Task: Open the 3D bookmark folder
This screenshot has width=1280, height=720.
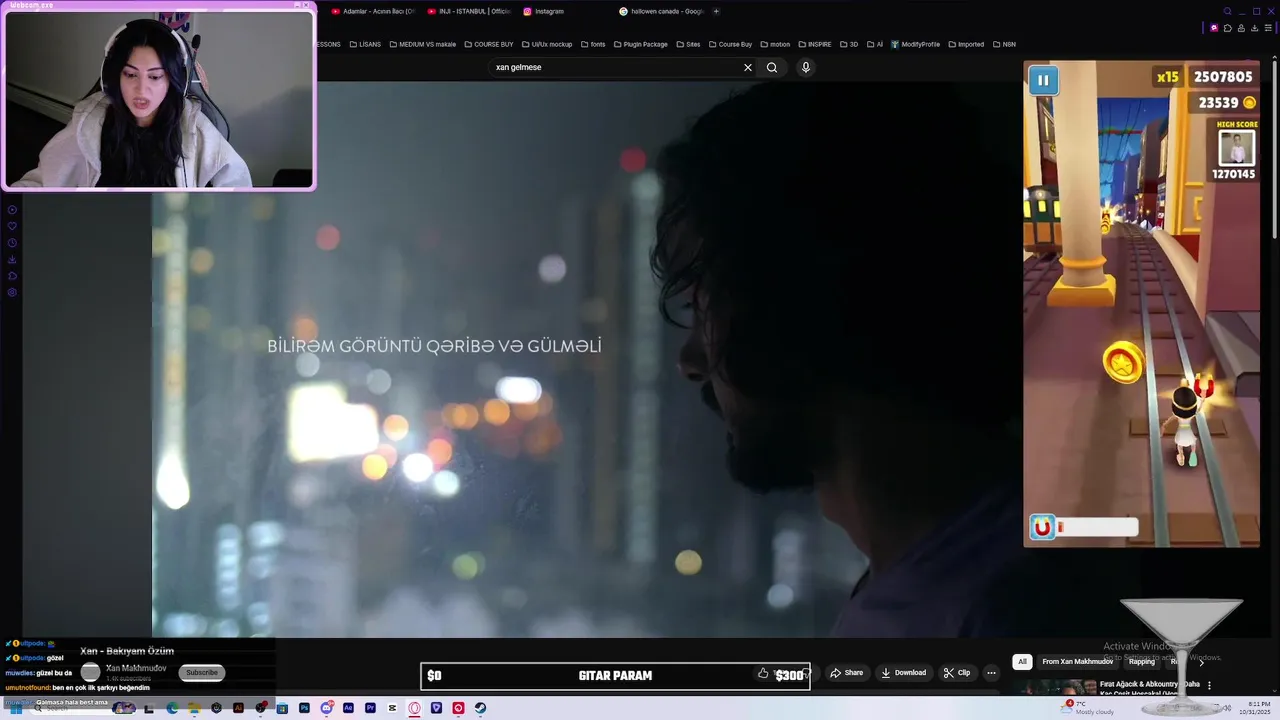Action: (x=848, y=44)
